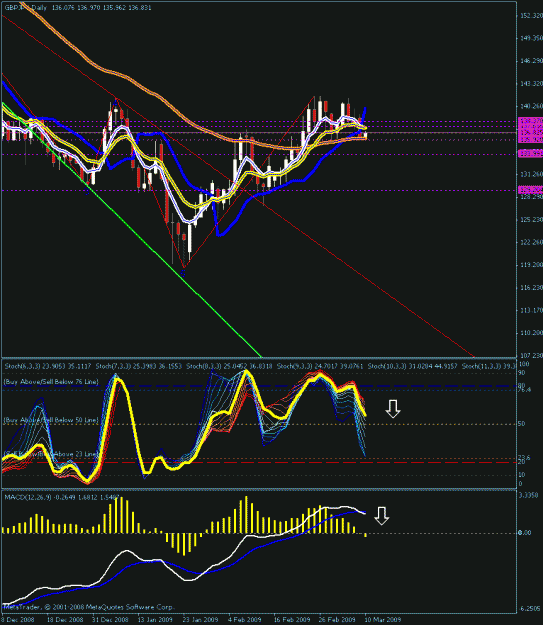Select the 90 stochastic scale value
The image size is (543, 625).
(x=521, y=373)
